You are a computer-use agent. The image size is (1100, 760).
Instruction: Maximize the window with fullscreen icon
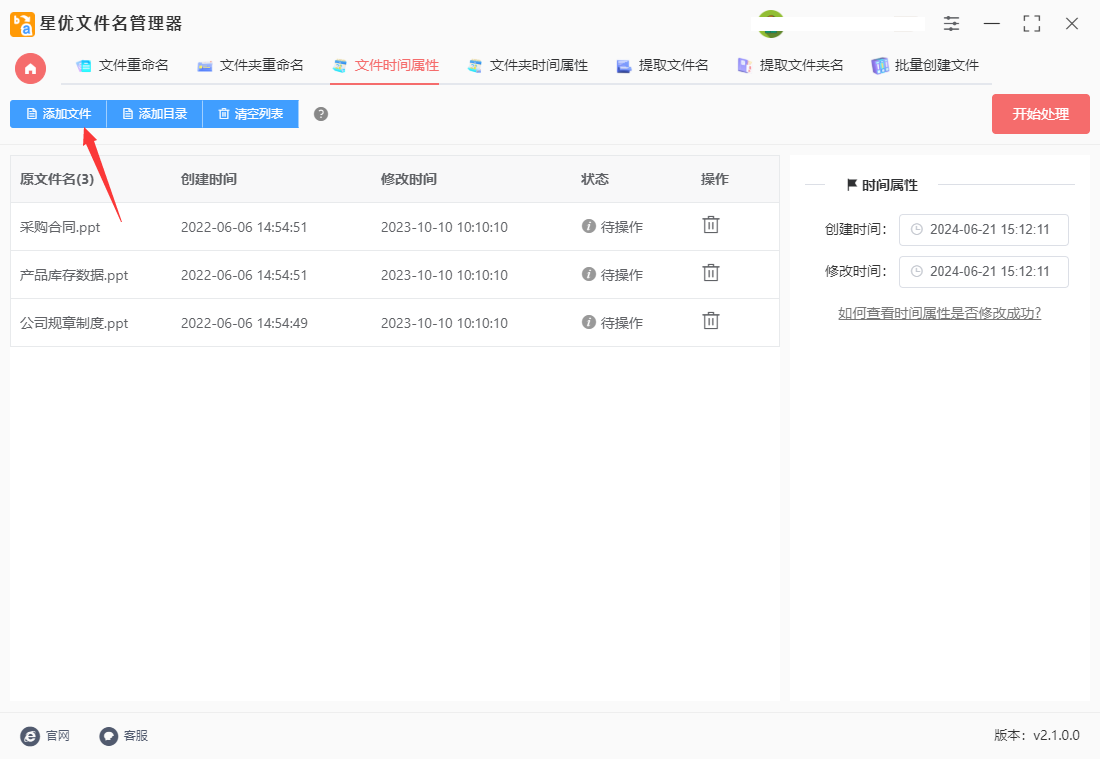click(1031, 24)
